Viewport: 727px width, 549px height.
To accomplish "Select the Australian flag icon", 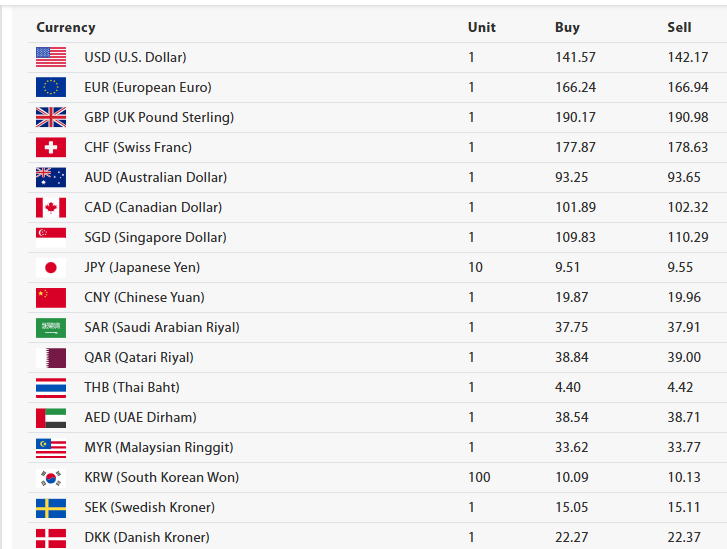I will coord(51,177).
